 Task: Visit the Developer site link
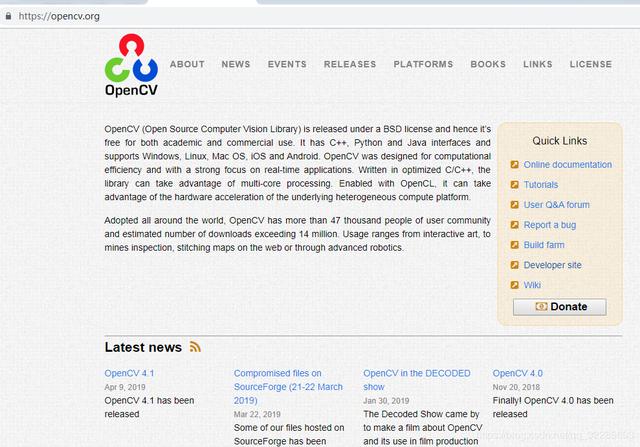pos(553,265)
